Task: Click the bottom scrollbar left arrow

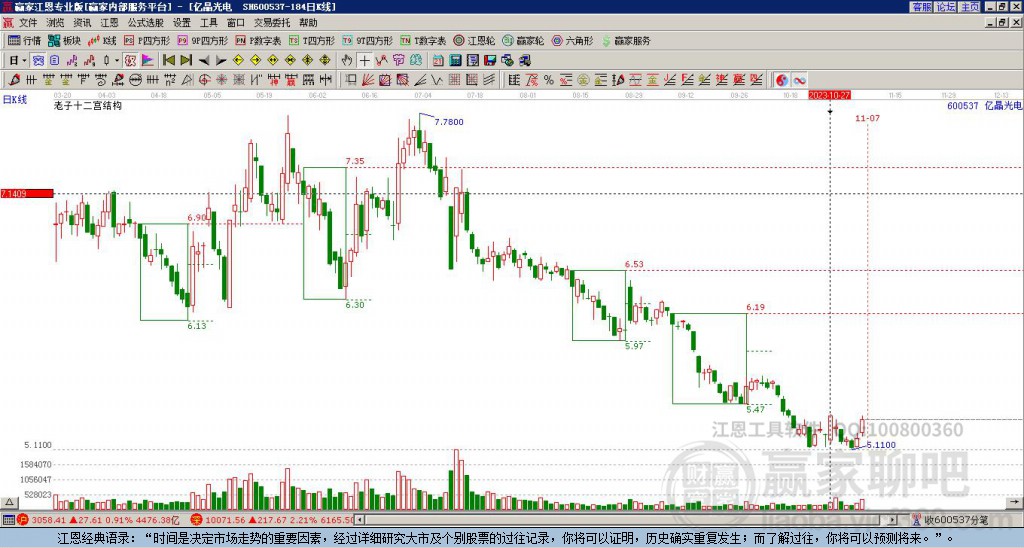Action: tap(359, 520)
